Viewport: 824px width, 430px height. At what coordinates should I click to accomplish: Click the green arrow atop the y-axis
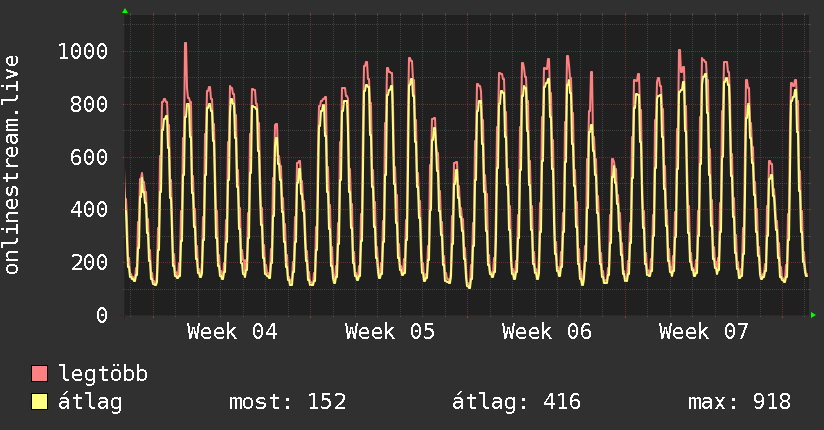click(125, 11)
